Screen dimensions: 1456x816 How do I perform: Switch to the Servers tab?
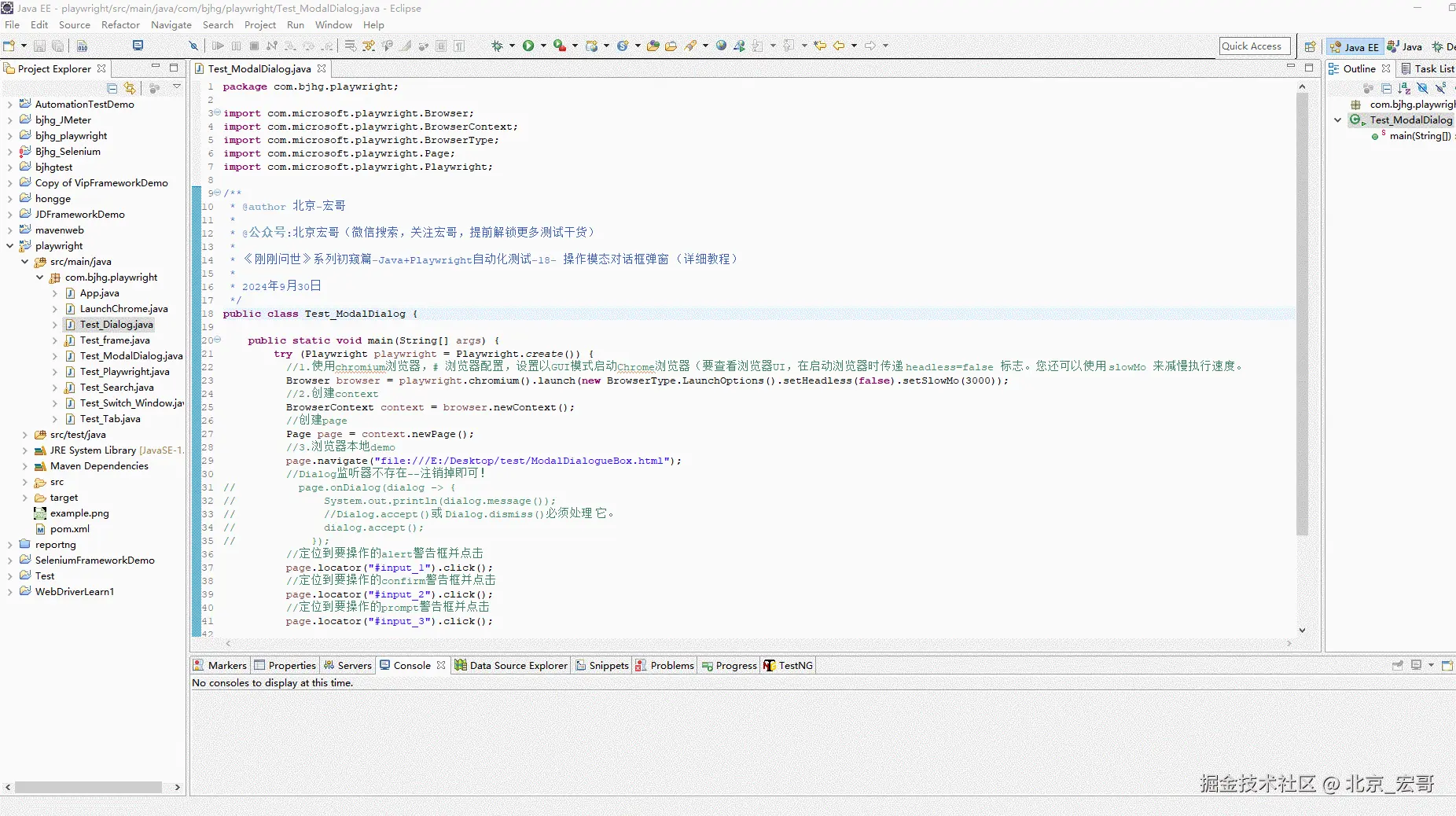click(x=347, y=665)
